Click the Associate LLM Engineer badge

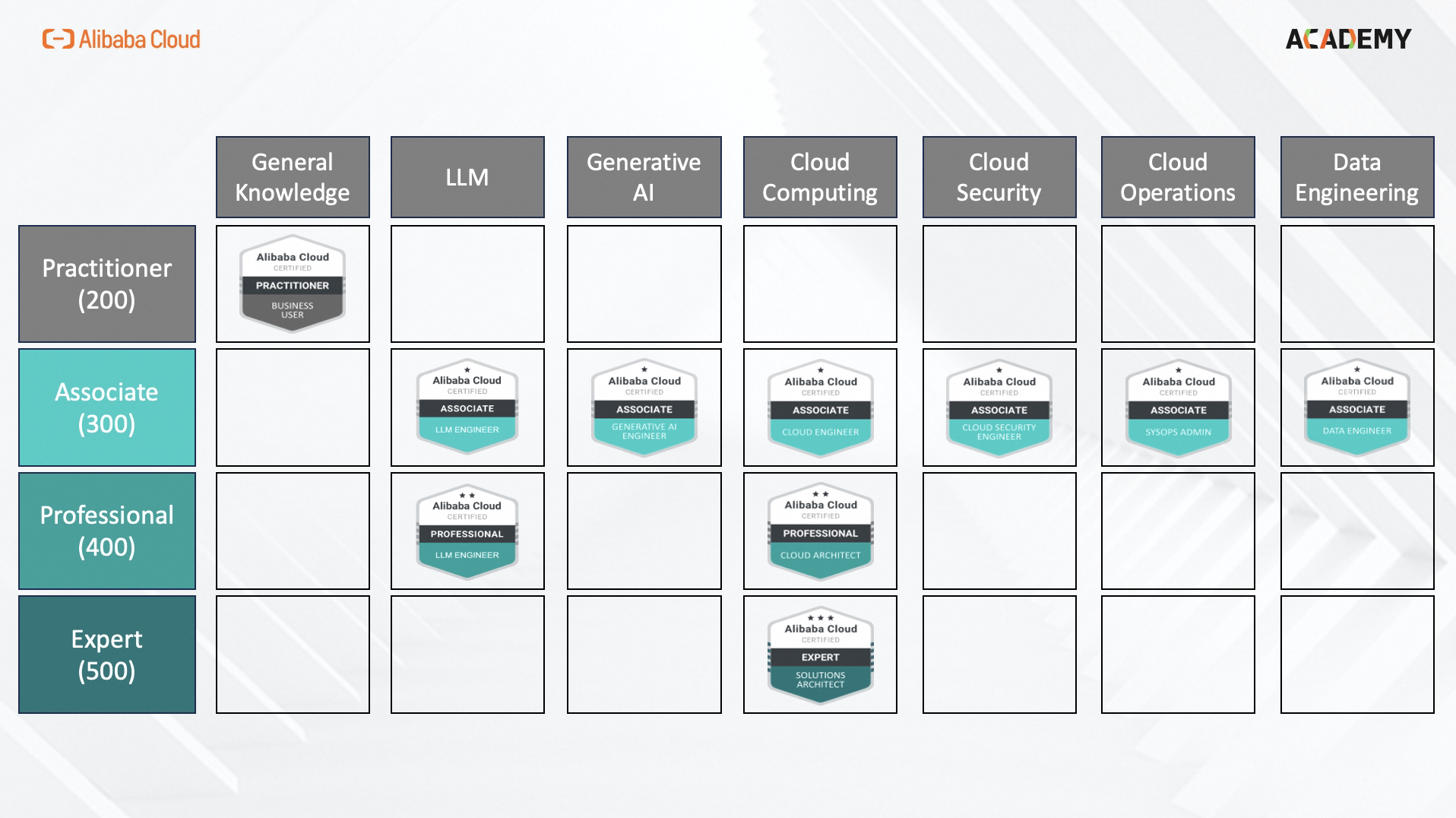click(x=467, y=407)
